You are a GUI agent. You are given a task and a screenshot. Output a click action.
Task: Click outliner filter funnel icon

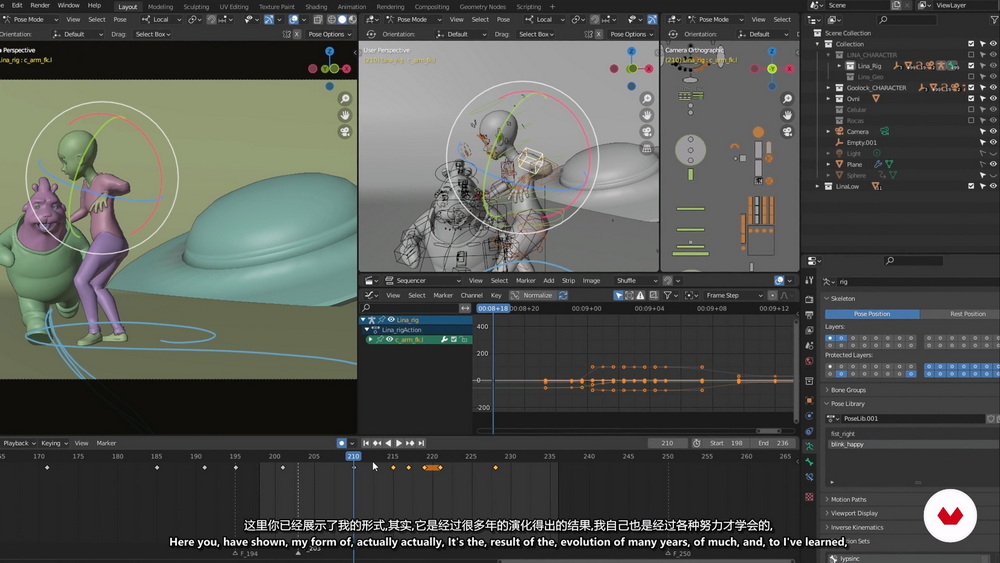tap(994, 20)
